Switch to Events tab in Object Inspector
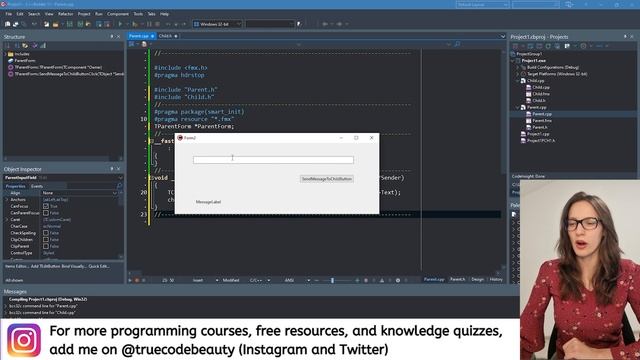The width and height of the screenshot is (640, 360). pyautogui.click(x=37, y=186)
